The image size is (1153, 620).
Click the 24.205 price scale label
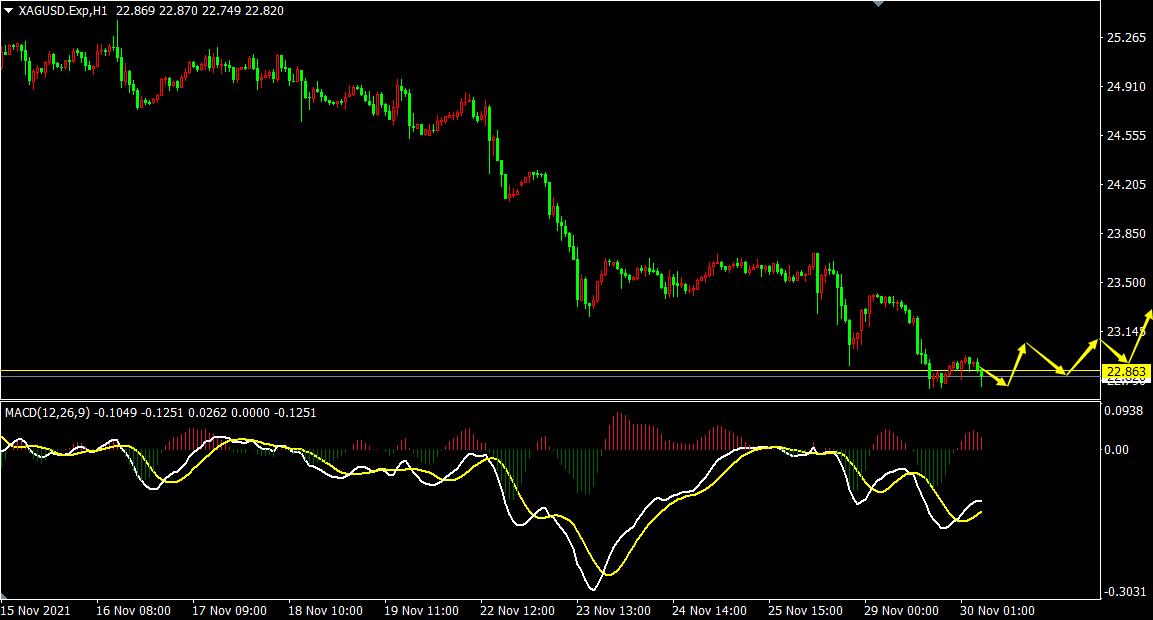pyautogui.click(x=1126, y=185)
